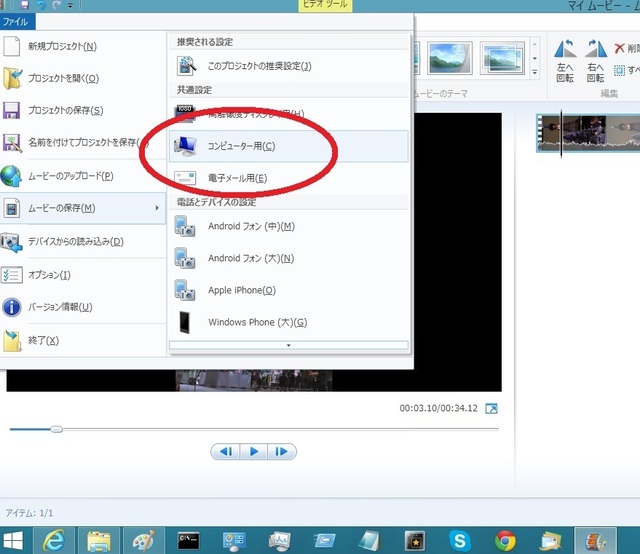
Task: Click the checklist options icon
Action: pyautogui.click(x=11, y=275)
